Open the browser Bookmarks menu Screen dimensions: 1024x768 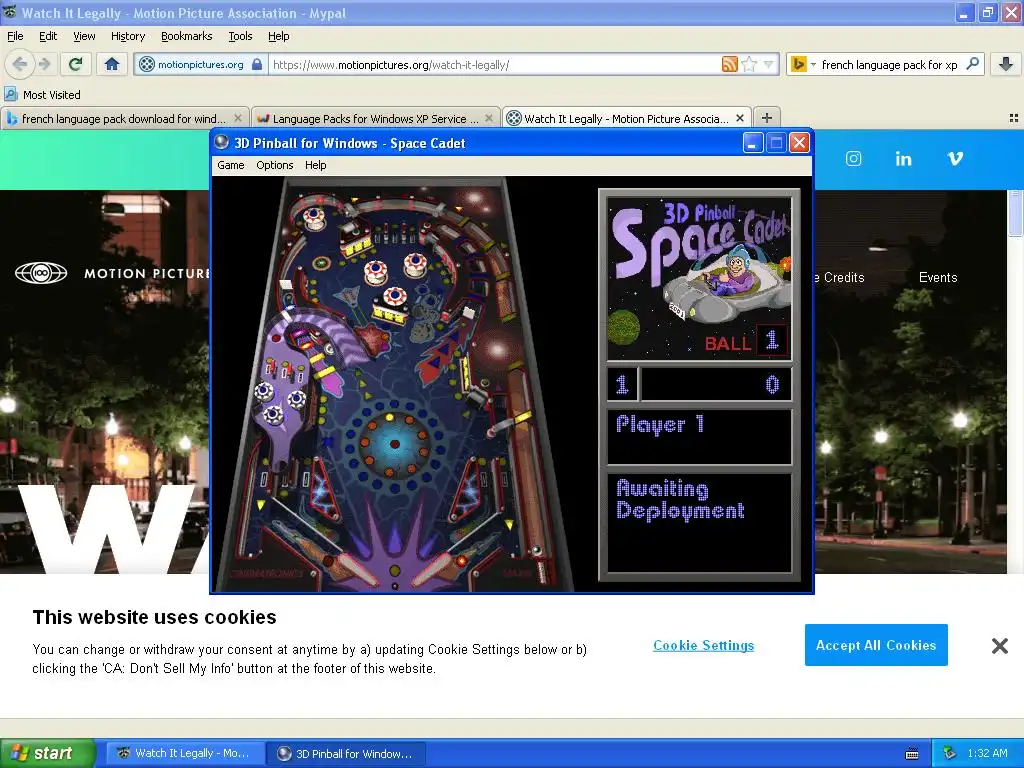[x=187, y=36]
